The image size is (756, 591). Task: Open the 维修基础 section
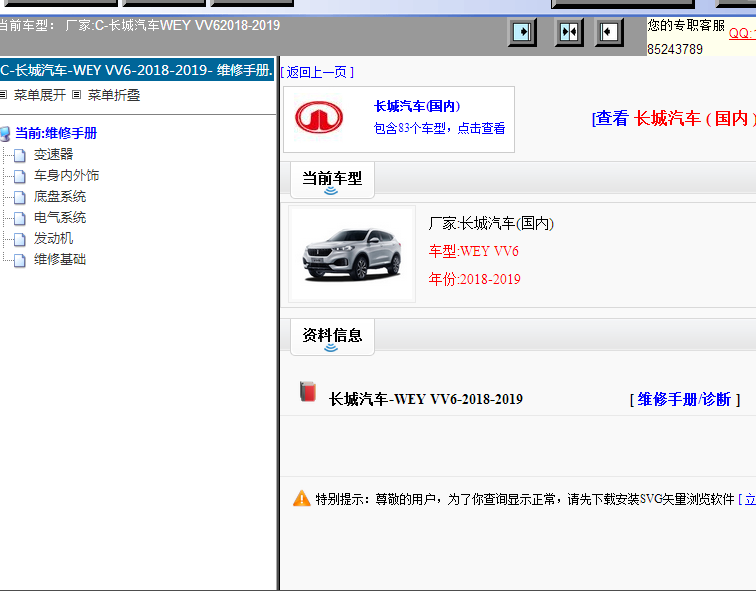click(60, 259)
